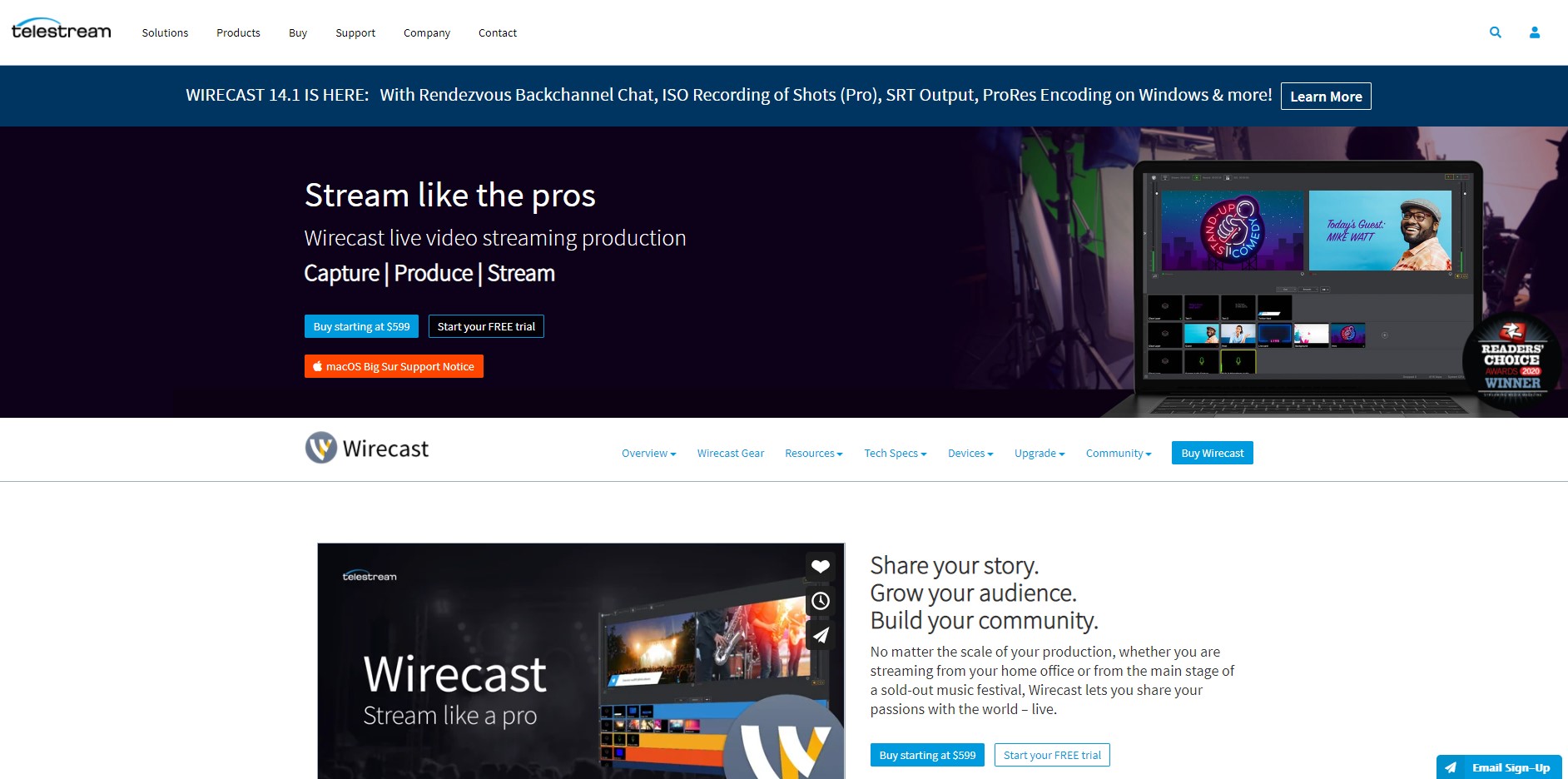Expand the Devices dropdown
Viewport: 1568px width, 779px height.
pos(970,454)
